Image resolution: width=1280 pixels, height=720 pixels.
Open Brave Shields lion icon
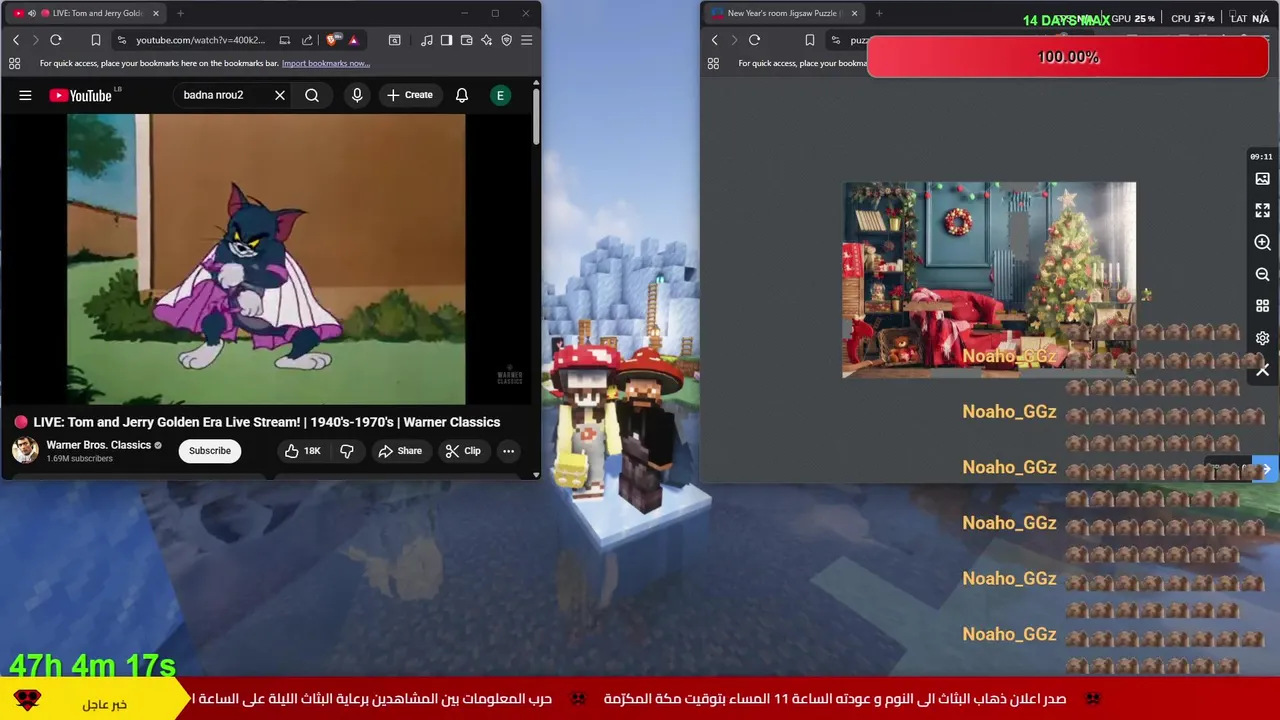332,40
